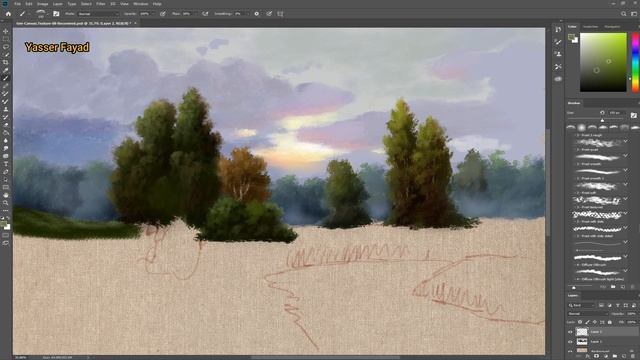Viewport: 640px width, 360px height.
Task: Hide the Background layer eye icon
Action: pos(571,351)
